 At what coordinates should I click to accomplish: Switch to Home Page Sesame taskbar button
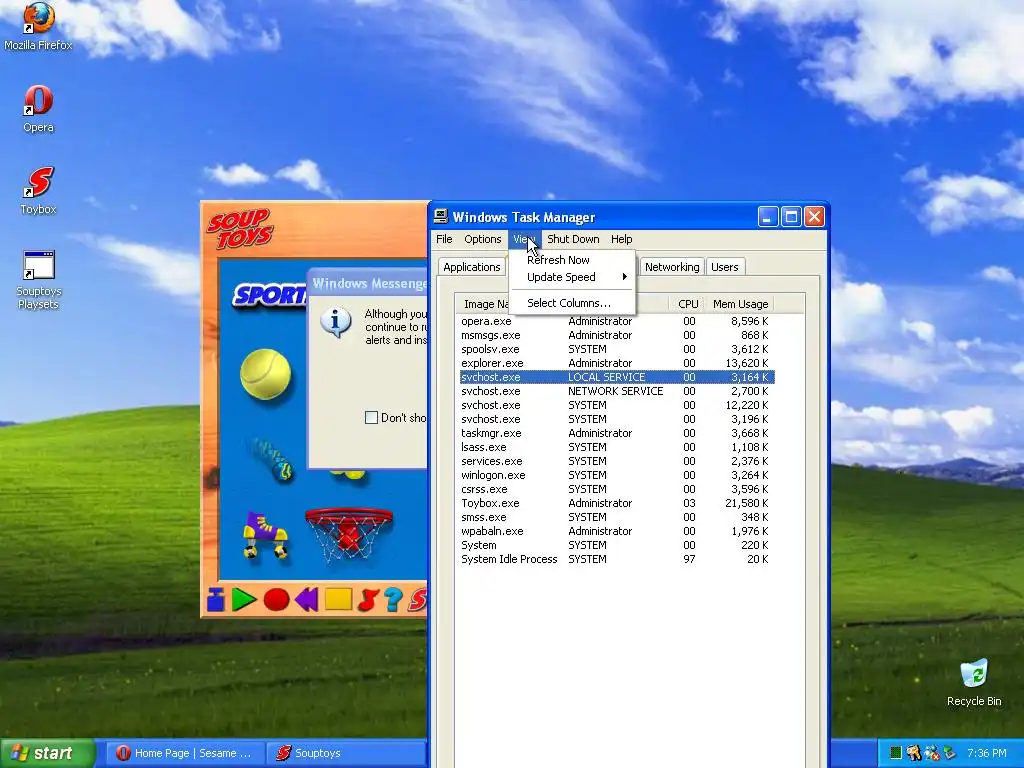[184, 753]
